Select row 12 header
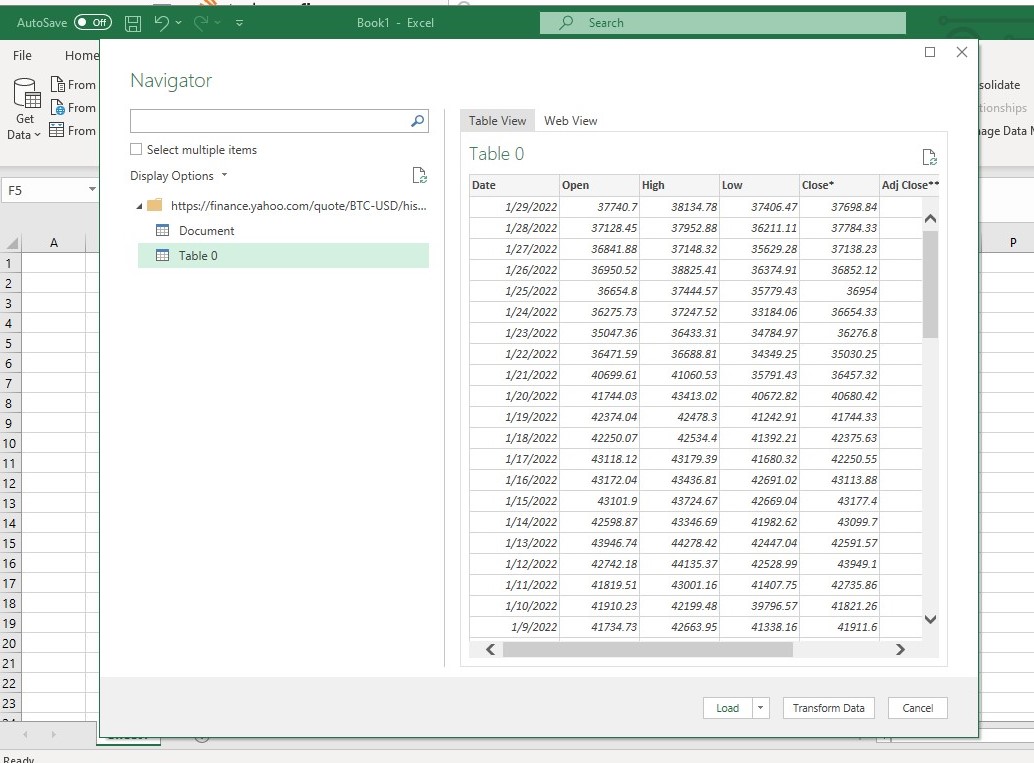 point(9,483)
